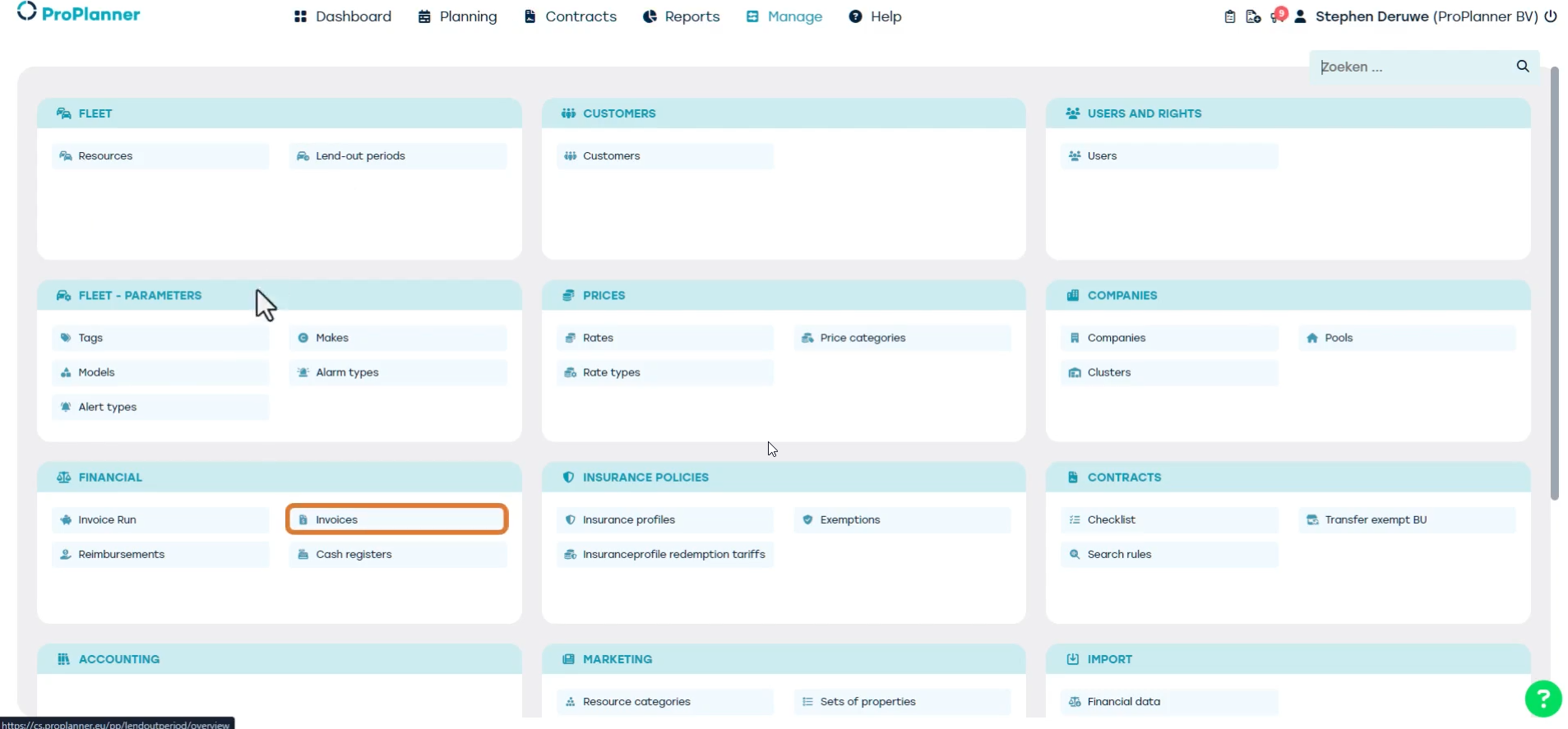Go to the Dashboard menu
The width and height of the screenshot is (1568, 729).
coord(343,16)
